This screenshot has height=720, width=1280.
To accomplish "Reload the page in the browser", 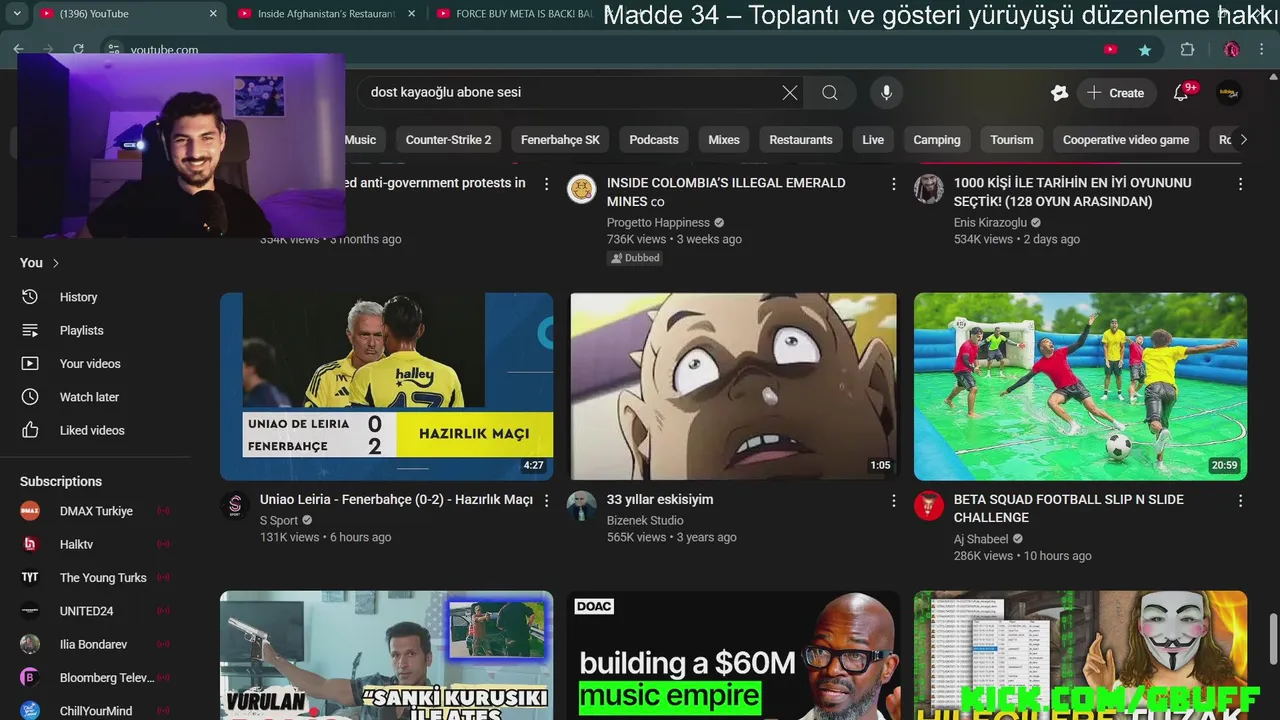I will 79,49.
